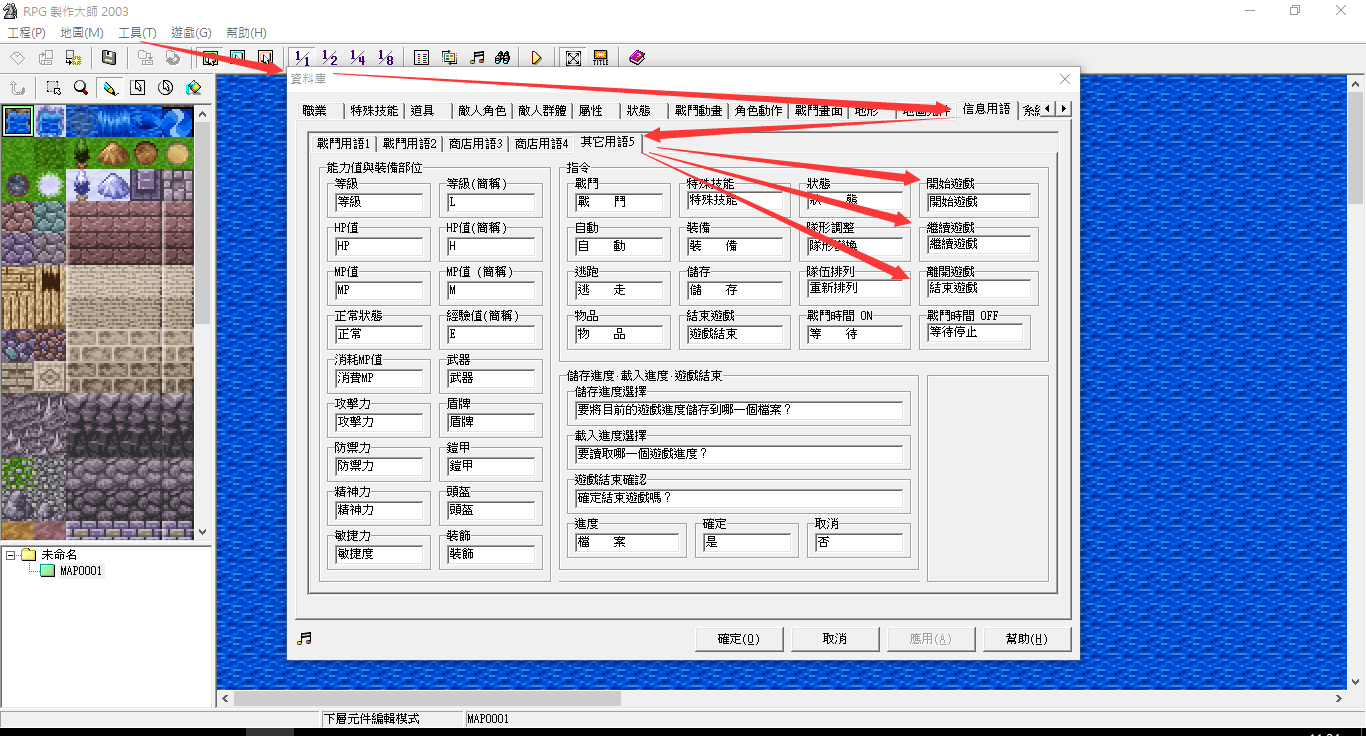Click the 取消 button
Screen dimensions: 1366x736
point(835,639)
